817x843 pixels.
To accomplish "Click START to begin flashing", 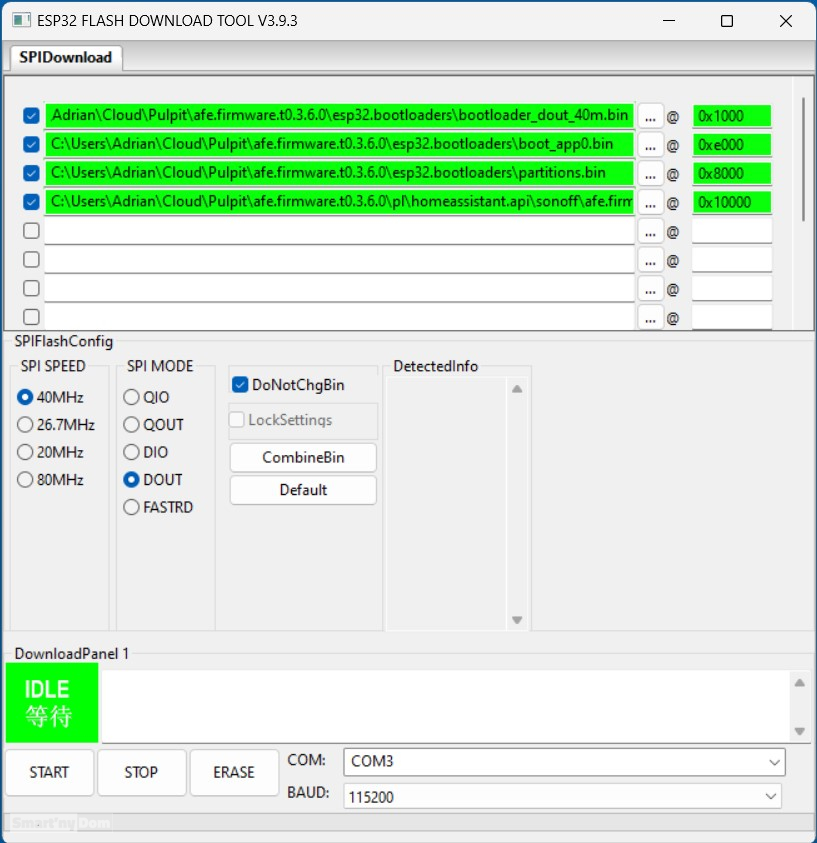I will [49, 772].
